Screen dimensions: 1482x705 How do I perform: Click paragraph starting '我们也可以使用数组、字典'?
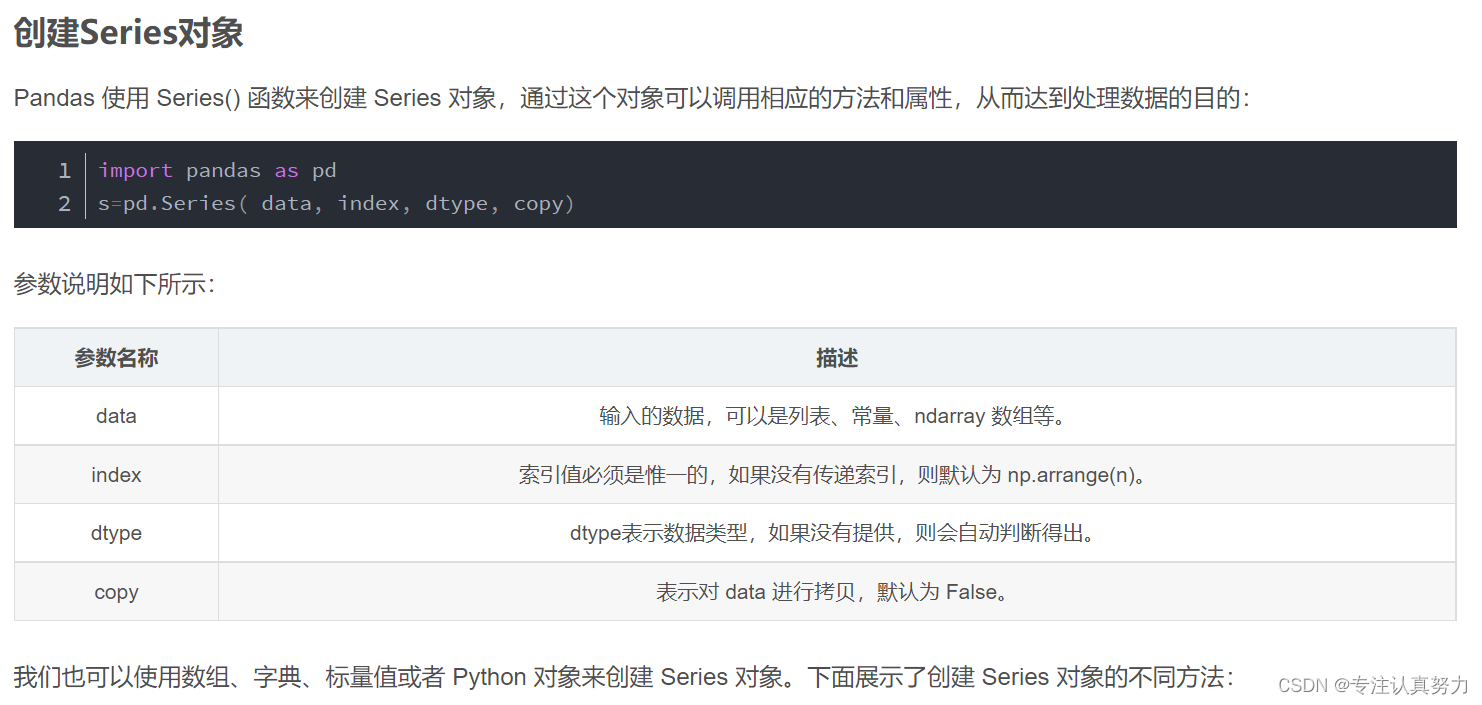(624, 677)
